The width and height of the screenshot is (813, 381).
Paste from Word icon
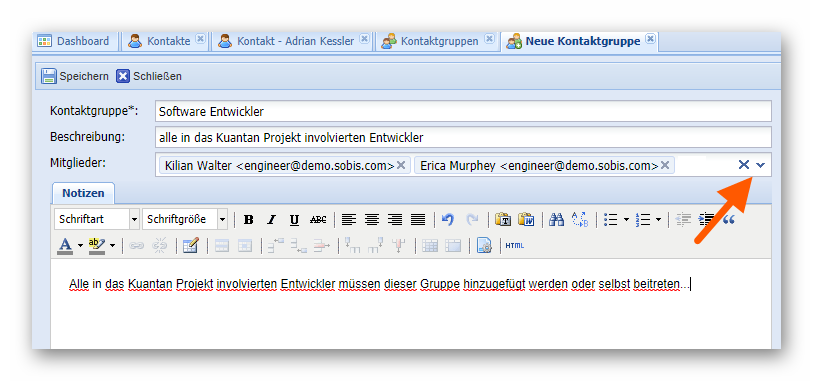pos(526,220)
